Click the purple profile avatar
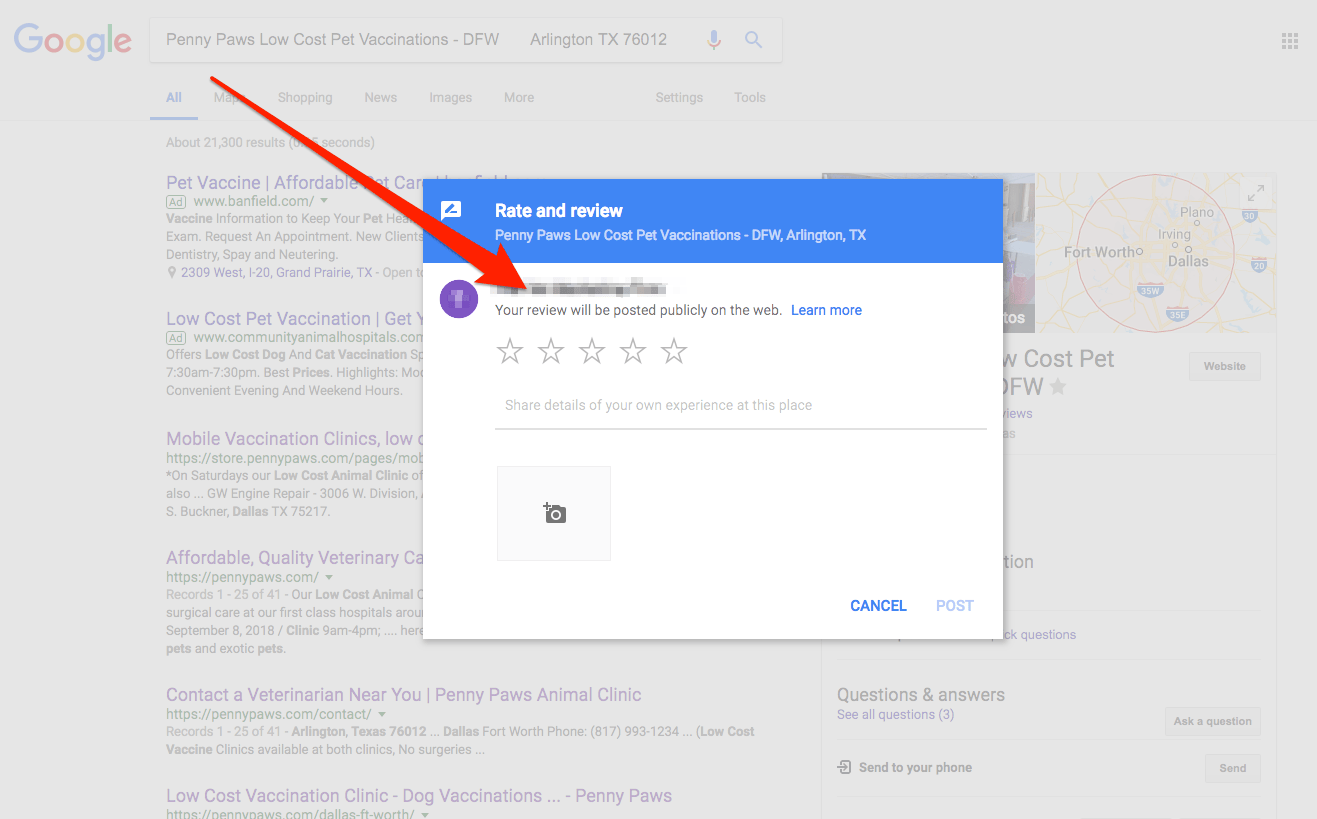Image resolution: width=1317 pixels, height=819 pixels. tap(459, 299)
